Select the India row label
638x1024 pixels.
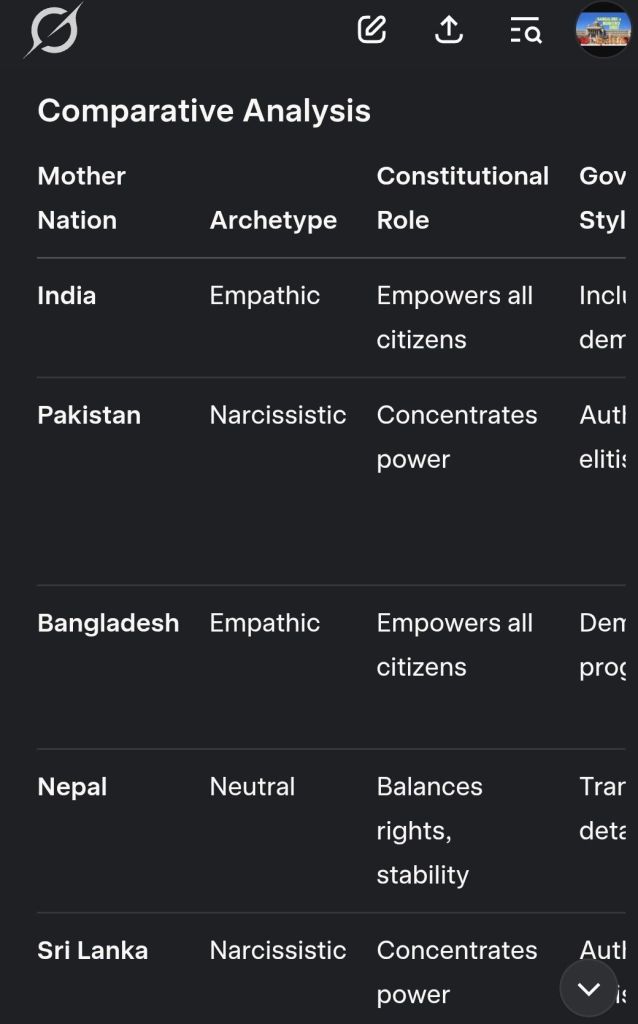point(67,296)
